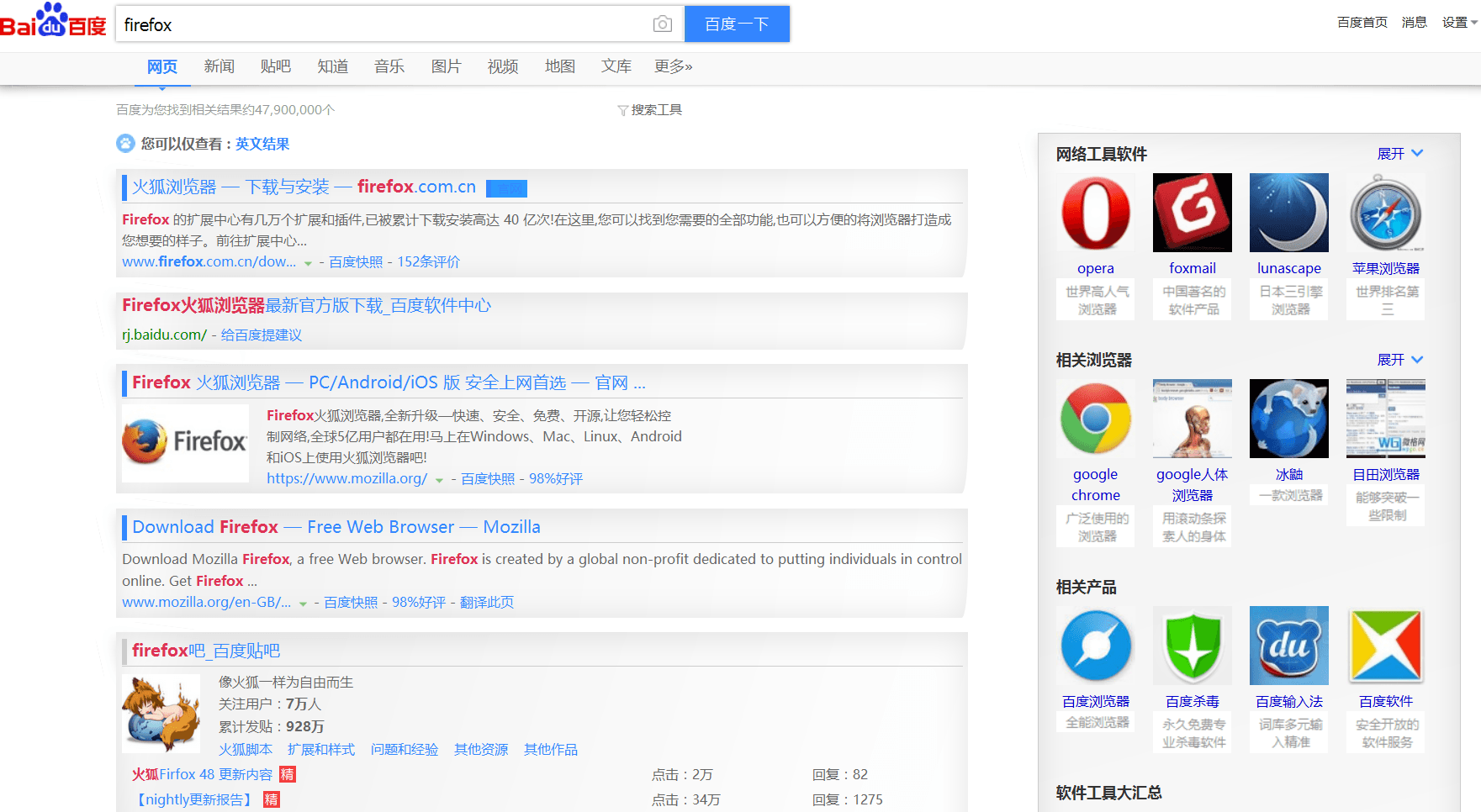This screenshot has width=1481, height=812.
Task: Select the 百度软件 colorful icon
Action: point(1385,646)
